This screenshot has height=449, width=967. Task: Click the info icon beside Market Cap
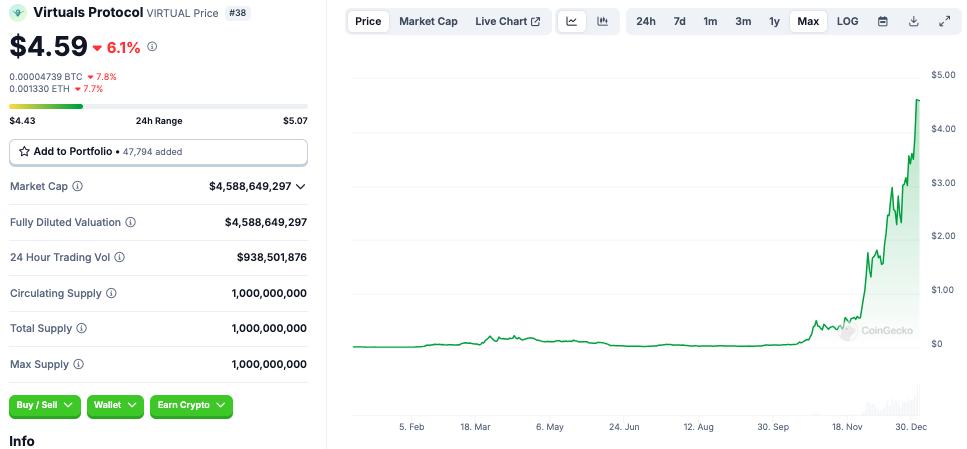(x=78, y=186)
